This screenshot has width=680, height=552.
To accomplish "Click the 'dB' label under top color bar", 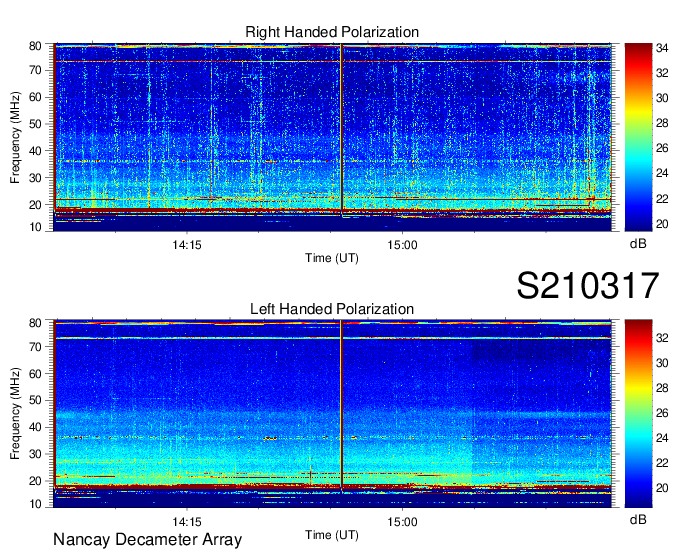I will pos(638,244).
